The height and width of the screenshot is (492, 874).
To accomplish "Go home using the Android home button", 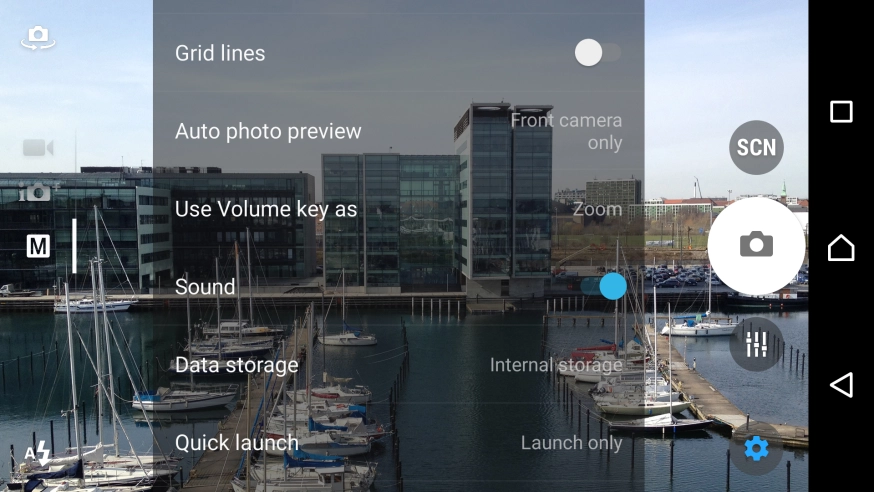I will pyautogui.click(x=841, y=247).
